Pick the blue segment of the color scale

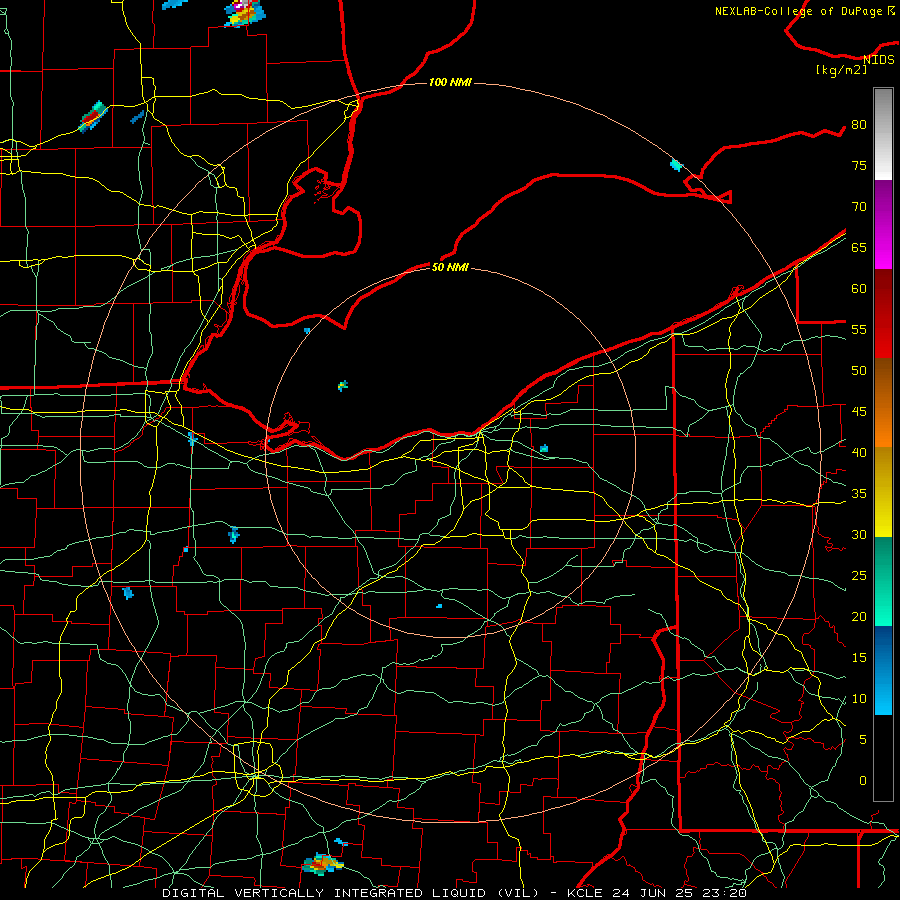pos(883,670)
